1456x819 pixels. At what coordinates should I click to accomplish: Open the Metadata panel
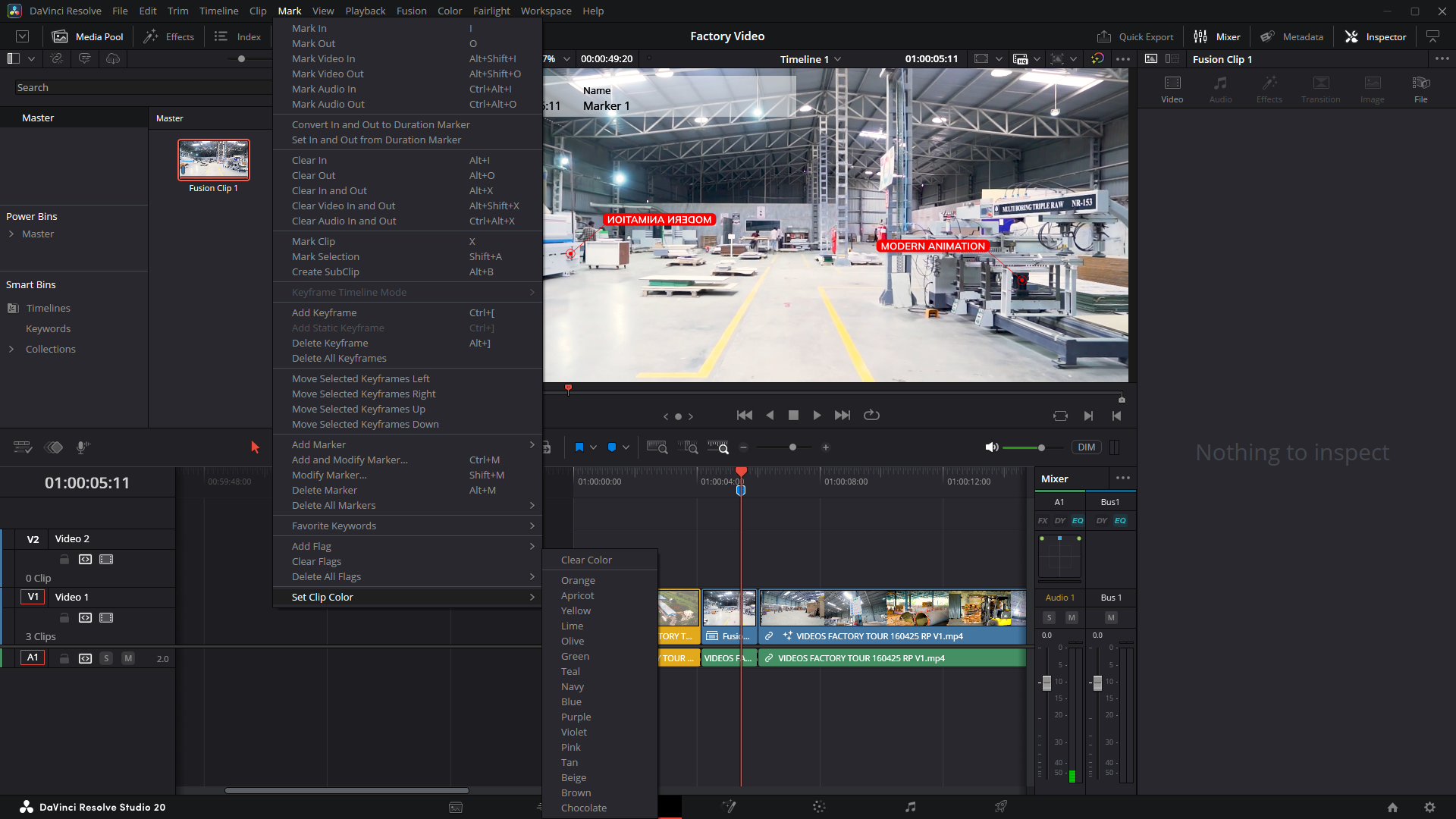[x=1291, y=36]
